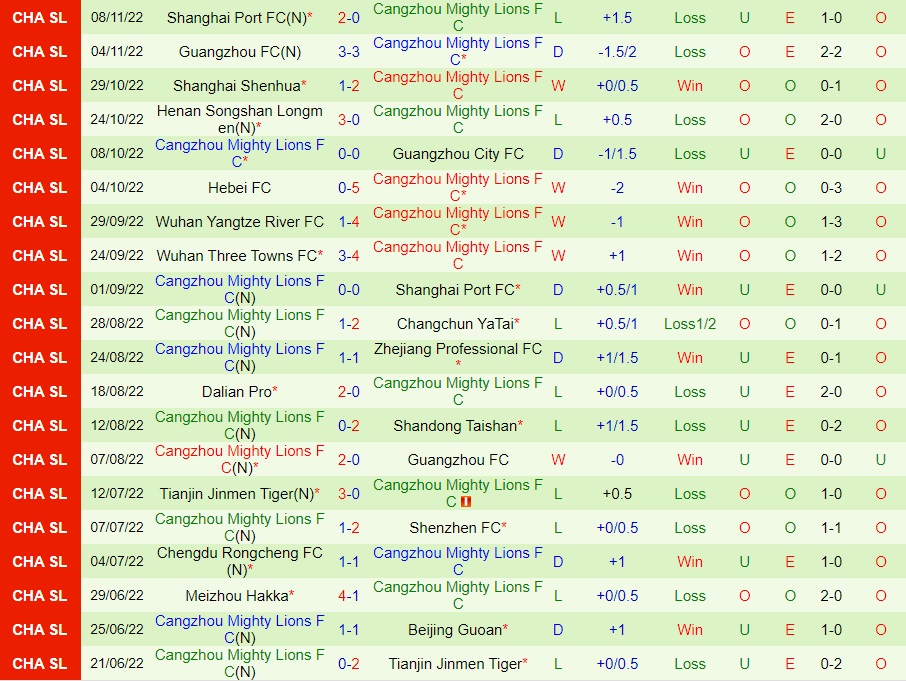
Task: Click the 2-0 score of the top match
Action: click(x=348, y=16)
